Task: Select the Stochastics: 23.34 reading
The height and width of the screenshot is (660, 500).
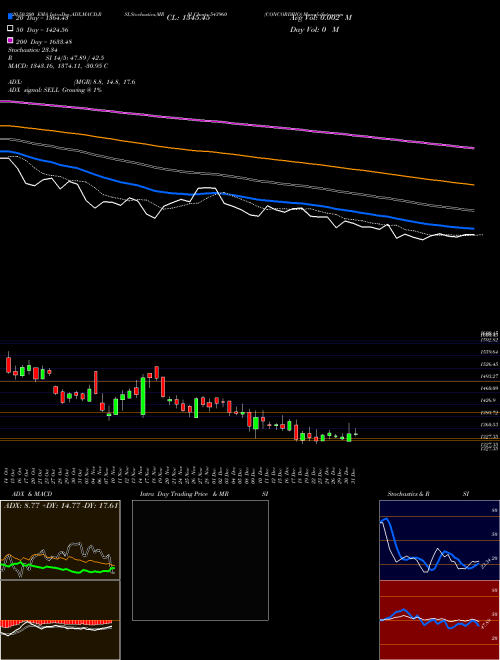Action: 31,50
